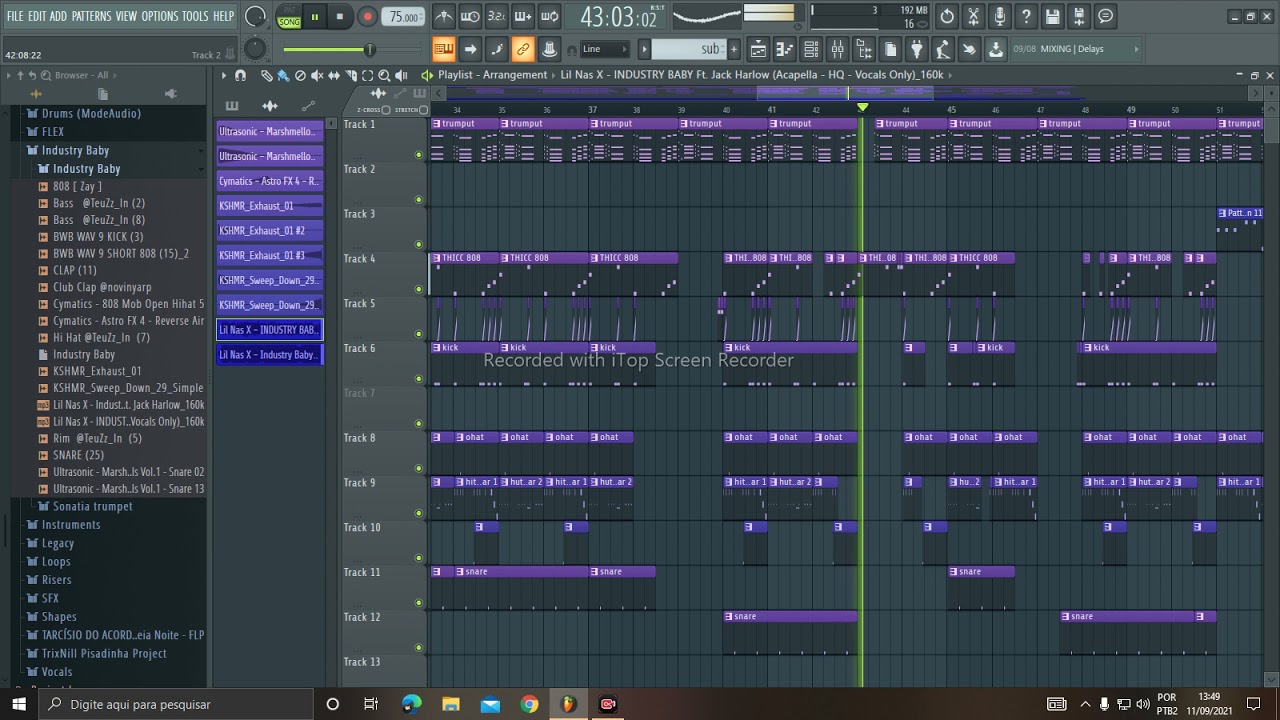This screenshot has width=1280, height=720.
Task: Open the PATTERNS menu
Action: [91, 16]
